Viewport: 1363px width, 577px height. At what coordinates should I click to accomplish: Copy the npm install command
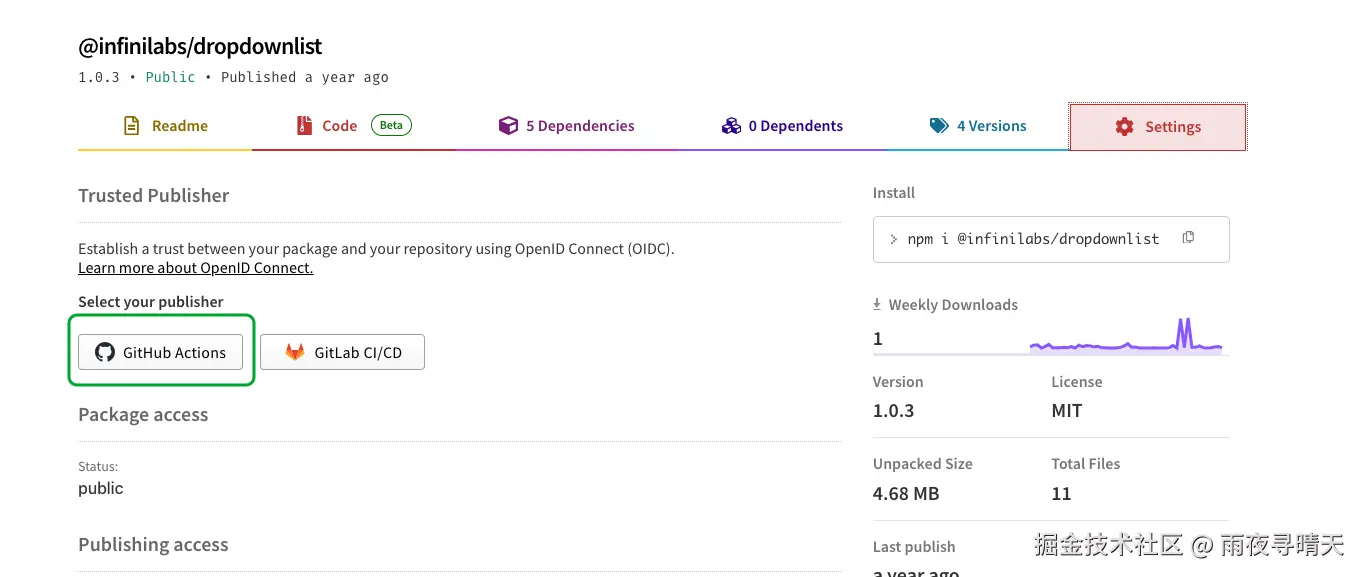click(x=1188, y=238)
